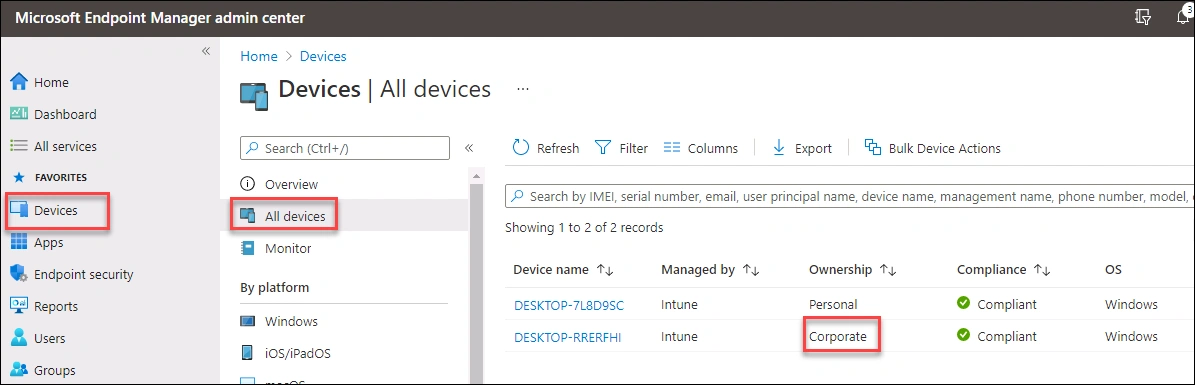
Task: Click the Groups people icon
Action: pos(19,370)
